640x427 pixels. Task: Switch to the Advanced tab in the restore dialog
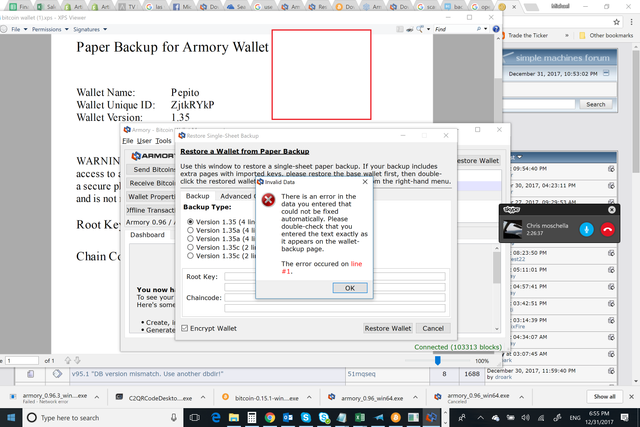click(236, 196)
